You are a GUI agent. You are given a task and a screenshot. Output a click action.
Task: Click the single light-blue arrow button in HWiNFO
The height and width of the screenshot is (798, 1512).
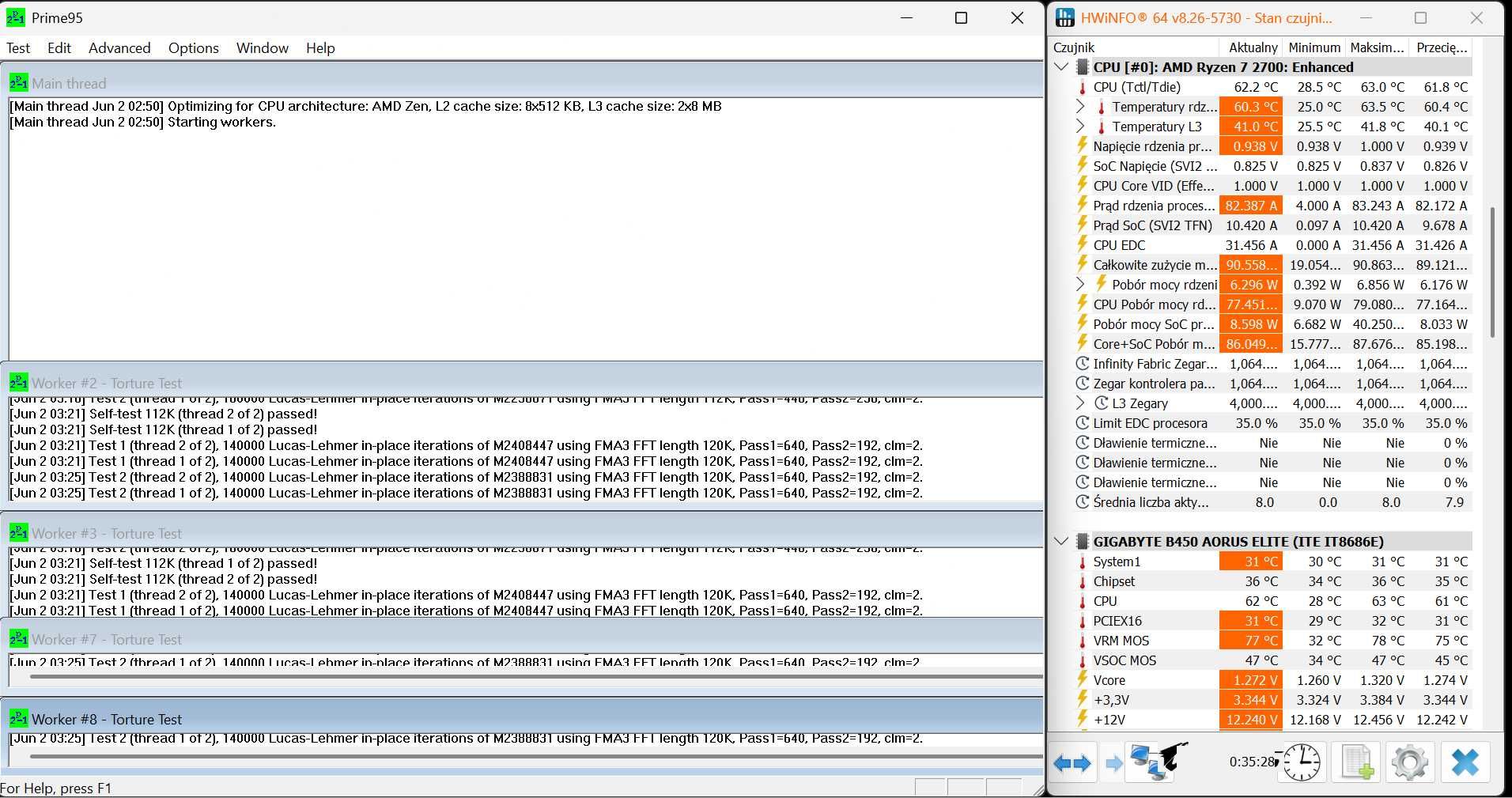(1113, 763)
